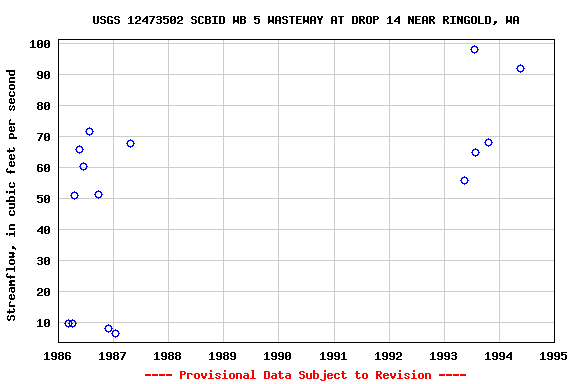
Task: Click the 1991 x-axis label
Action: (x=333, y=356)
